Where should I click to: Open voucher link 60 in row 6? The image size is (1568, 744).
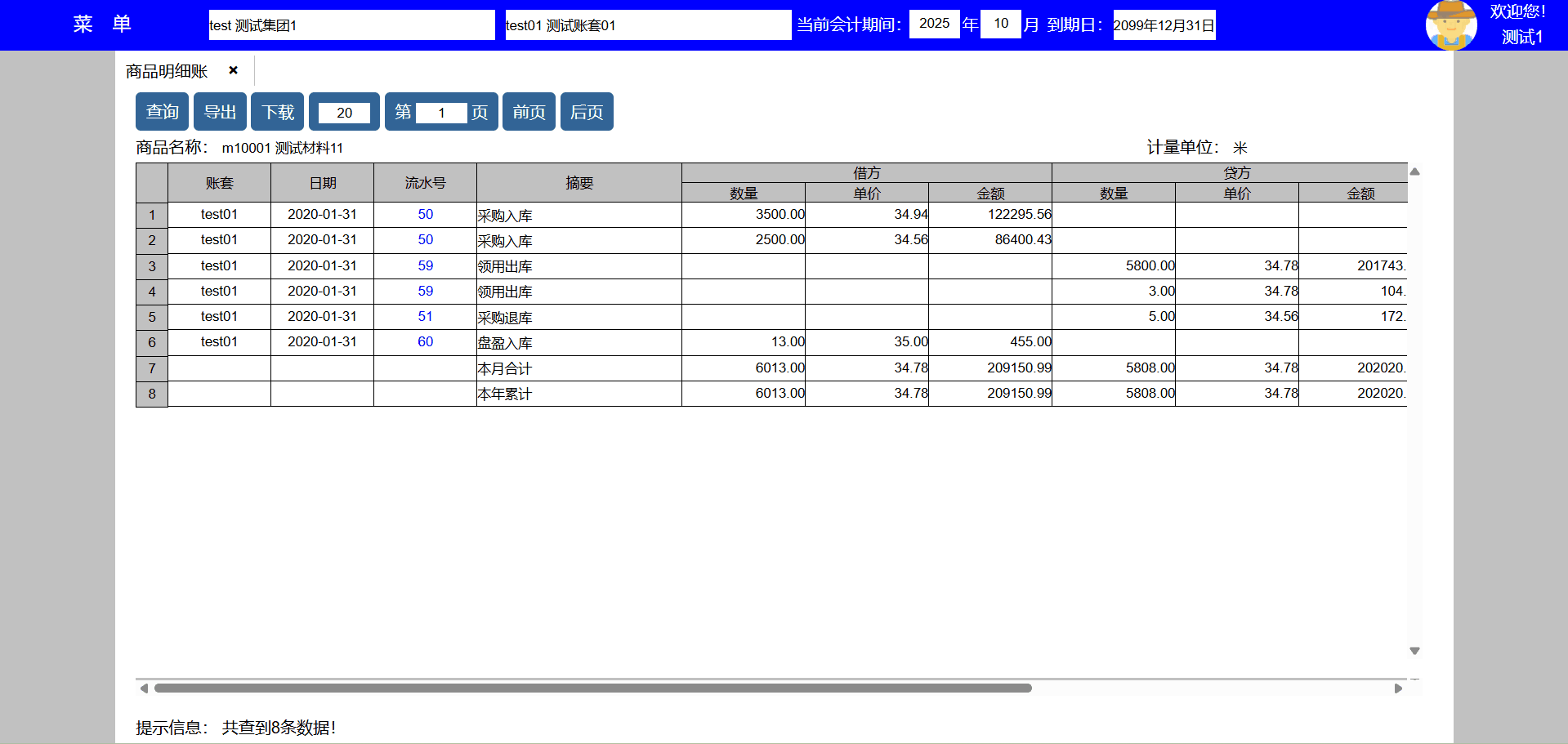425,341
